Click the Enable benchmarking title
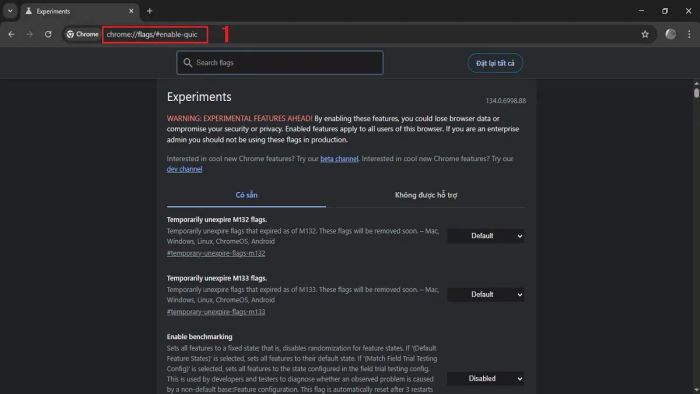 200,336
